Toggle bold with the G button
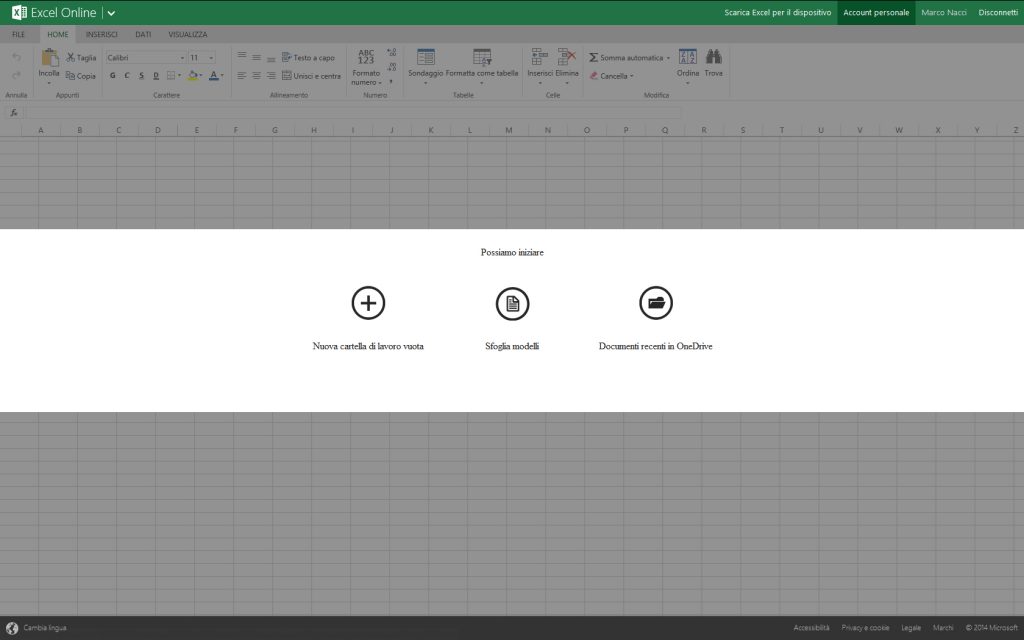 [113, 76]
